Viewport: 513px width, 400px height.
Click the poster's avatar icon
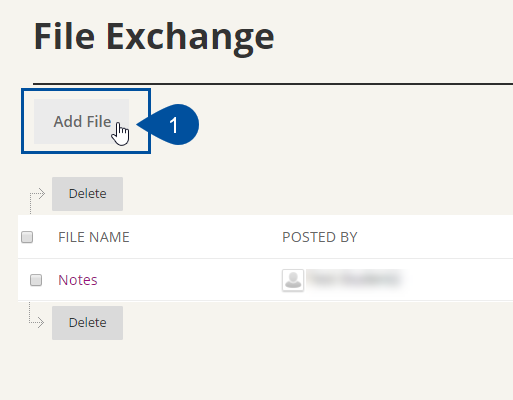(x=293, y=280)
